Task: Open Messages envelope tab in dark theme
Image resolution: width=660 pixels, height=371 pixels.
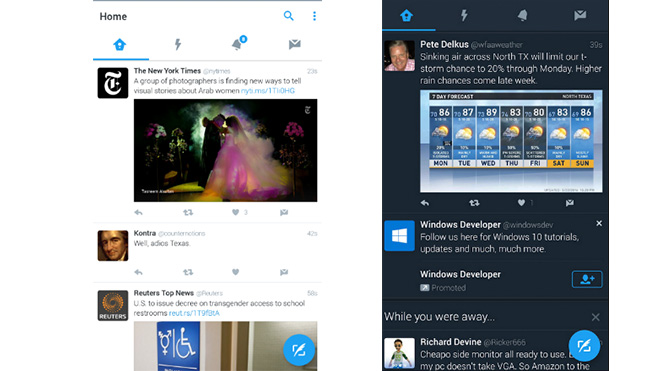Action: (580, 16)
